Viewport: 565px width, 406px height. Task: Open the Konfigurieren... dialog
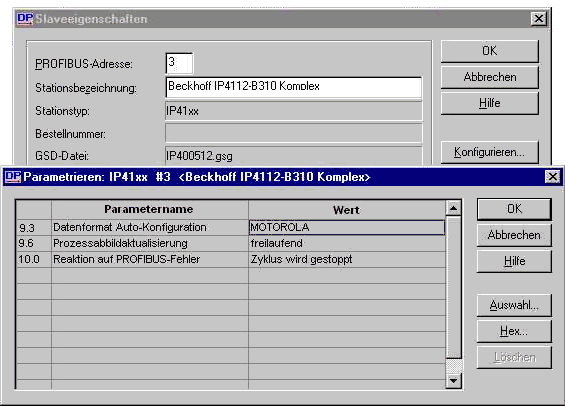pyautogui.click(x=490, y=152)
